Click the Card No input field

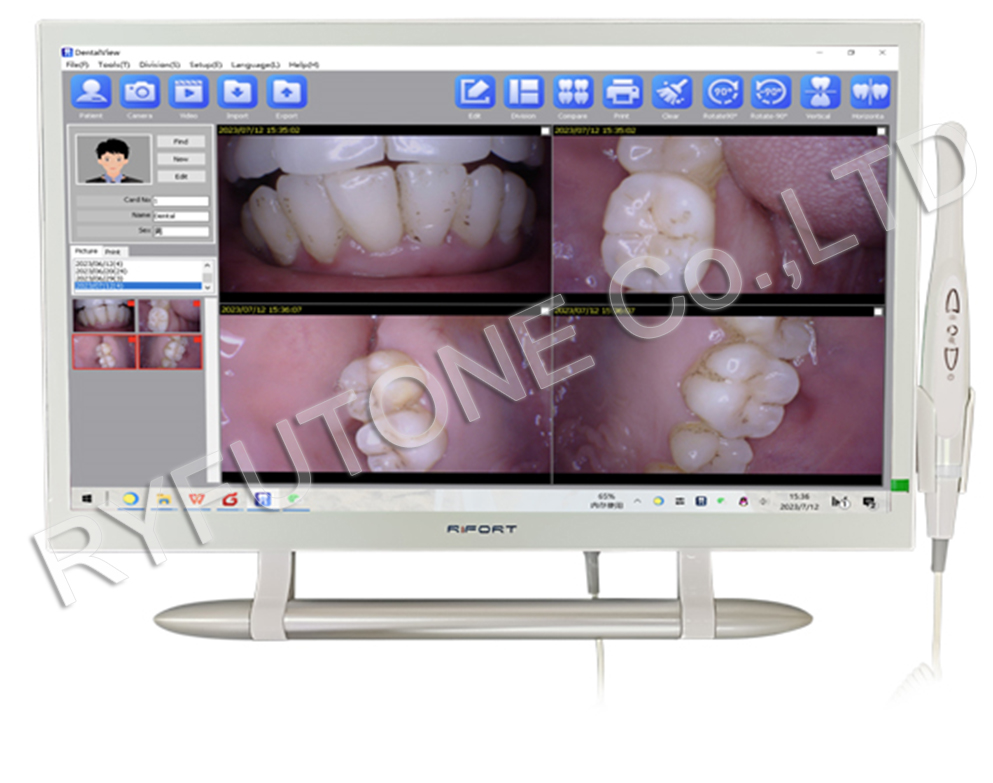point(181,201)
